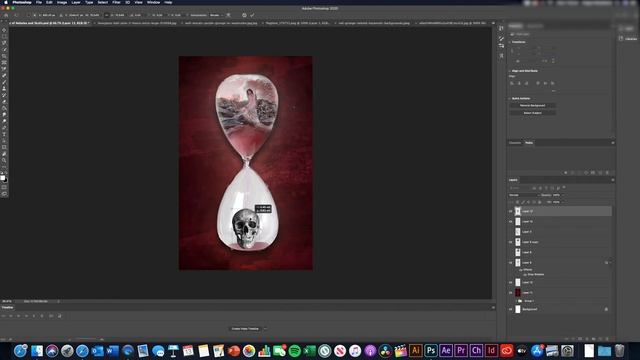Click the Remove Background button
Image resolution: width=640 pixels, height=360 pixels.
532,105
